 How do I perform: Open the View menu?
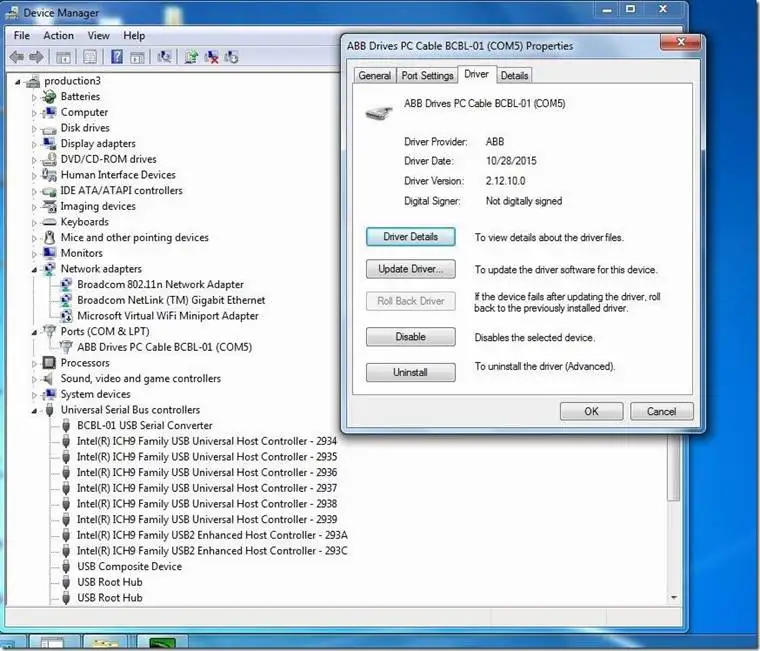click(x=98, y=36)
